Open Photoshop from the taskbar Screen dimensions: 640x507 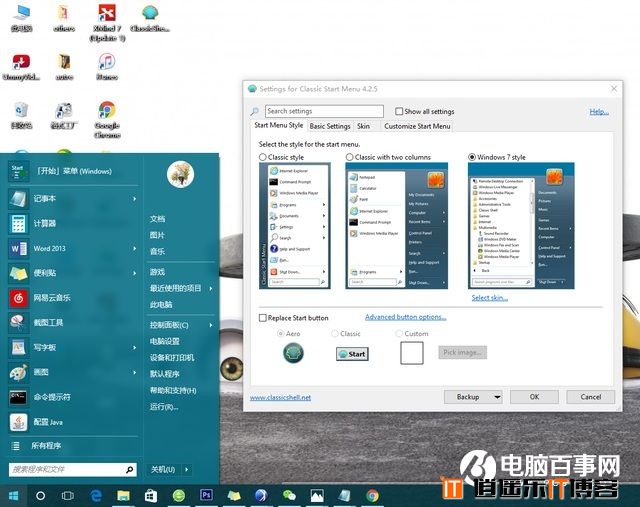(206, 495)
